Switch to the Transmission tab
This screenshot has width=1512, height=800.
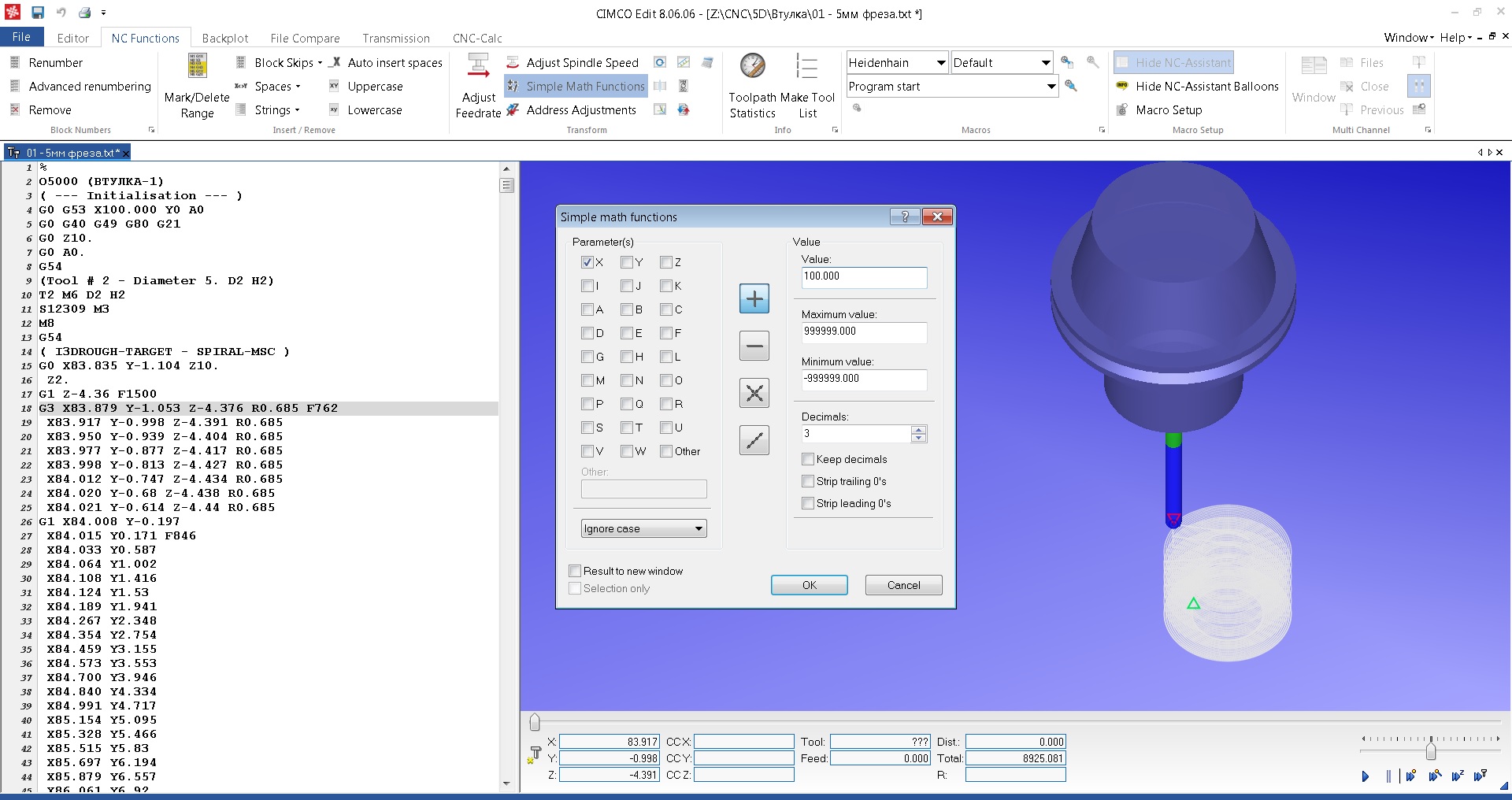[396, 38]
